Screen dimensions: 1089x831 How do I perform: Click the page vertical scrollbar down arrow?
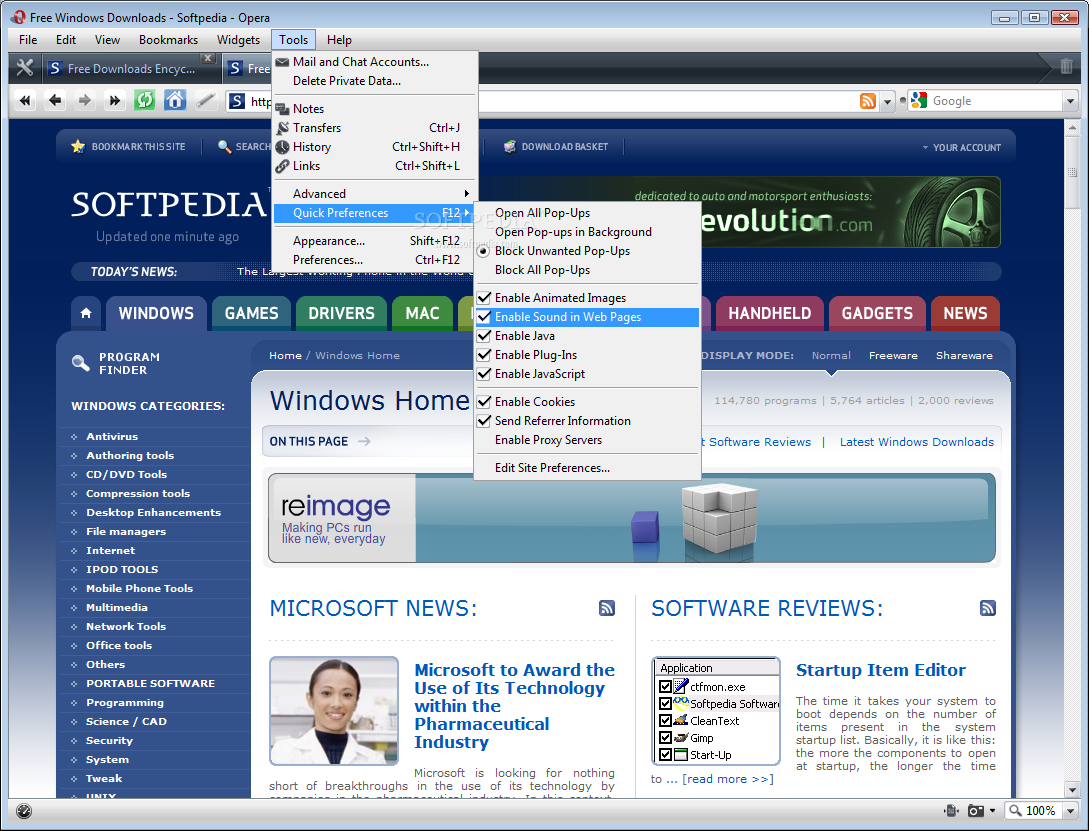click(1072, 790)
